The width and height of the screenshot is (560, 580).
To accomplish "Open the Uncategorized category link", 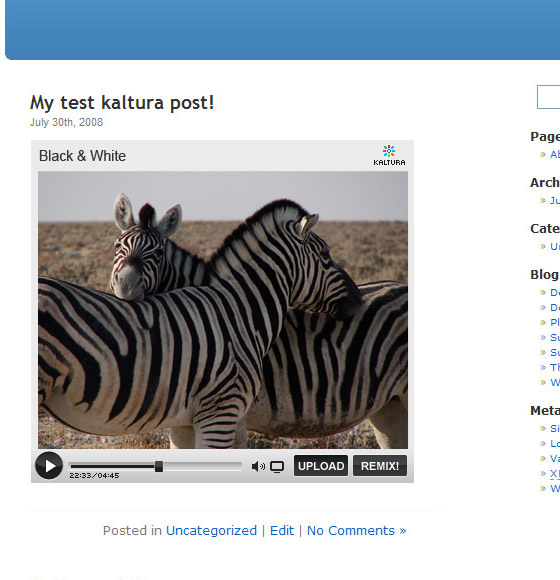I will 211,530.
